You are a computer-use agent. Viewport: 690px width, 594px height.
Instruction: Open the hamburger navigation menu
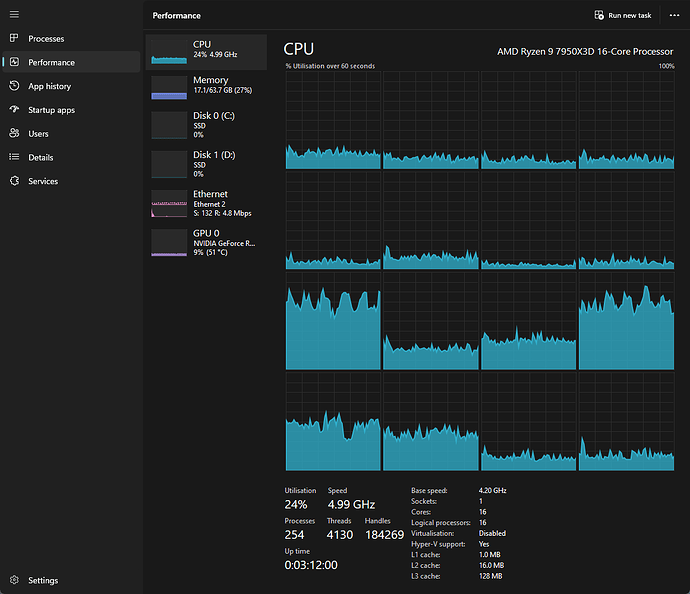(x=14, y=15)
